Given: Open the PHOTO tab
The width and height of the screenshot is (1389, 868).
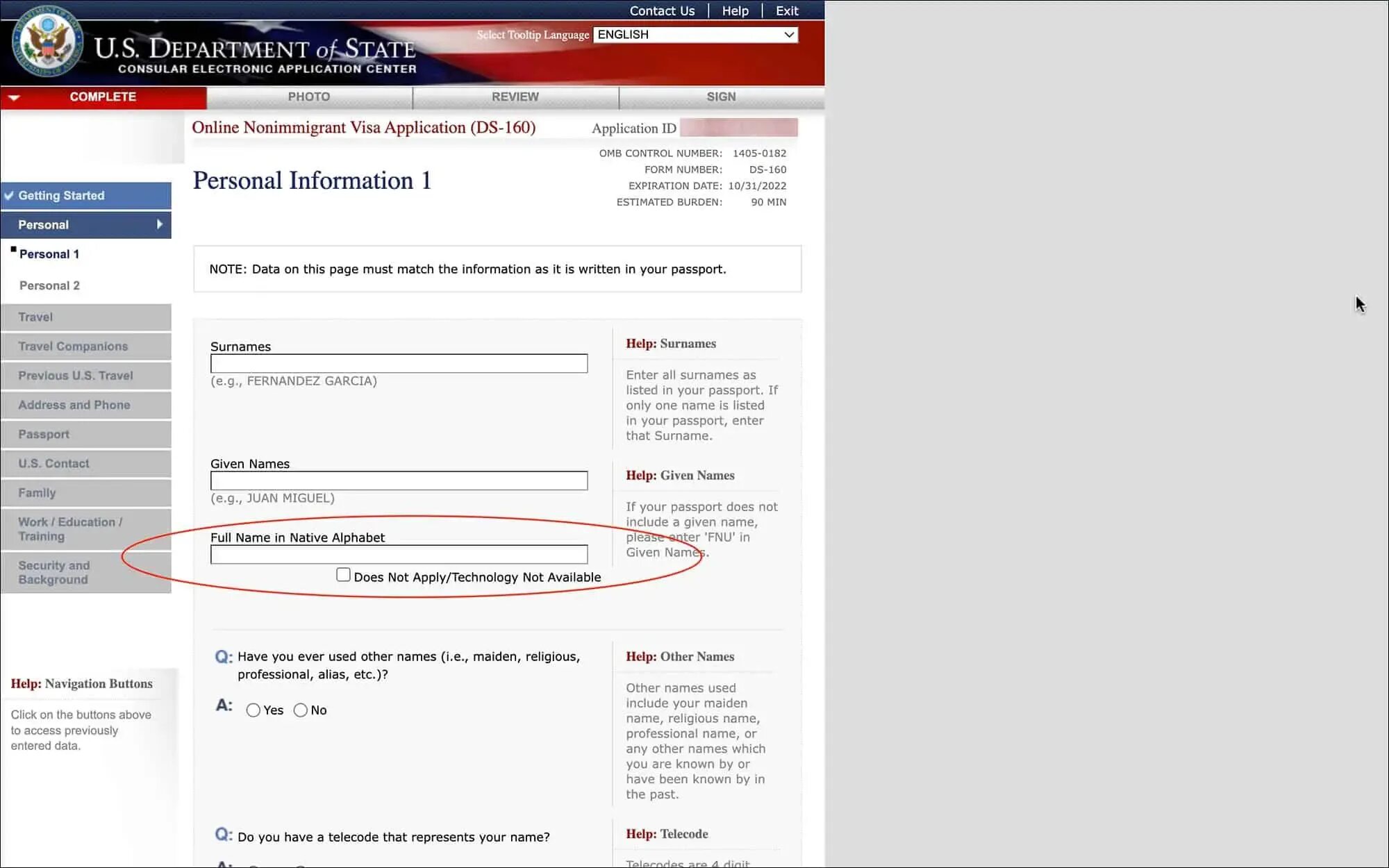Looking at the screenshot, I should tap(309, 97).
